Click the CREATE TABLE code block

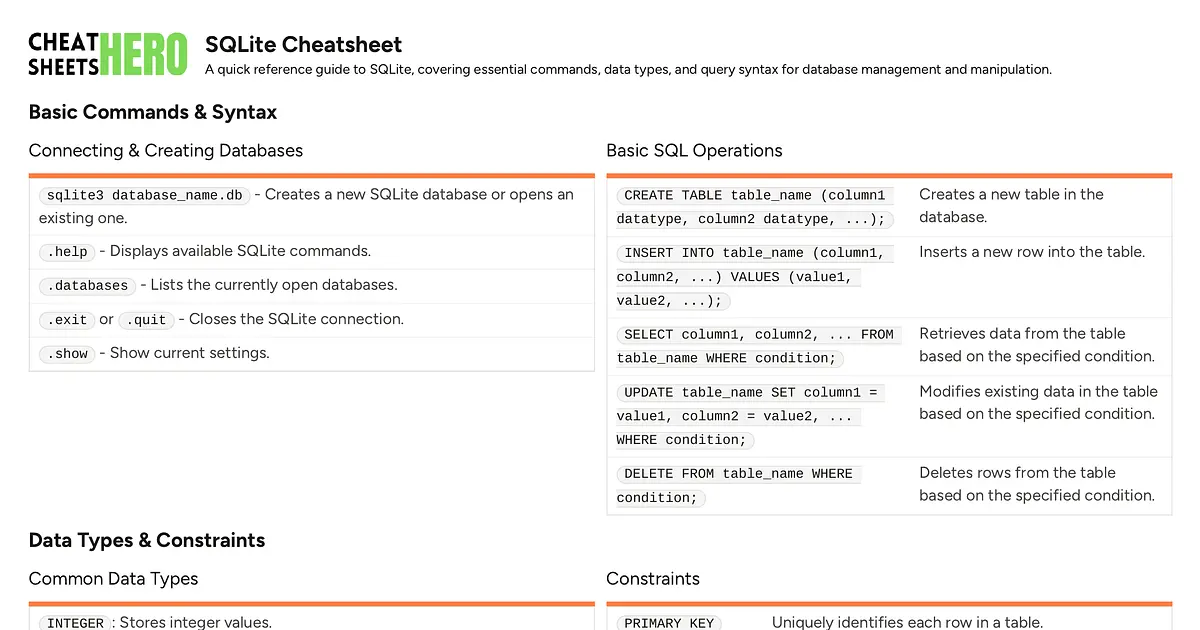(754, 207)
